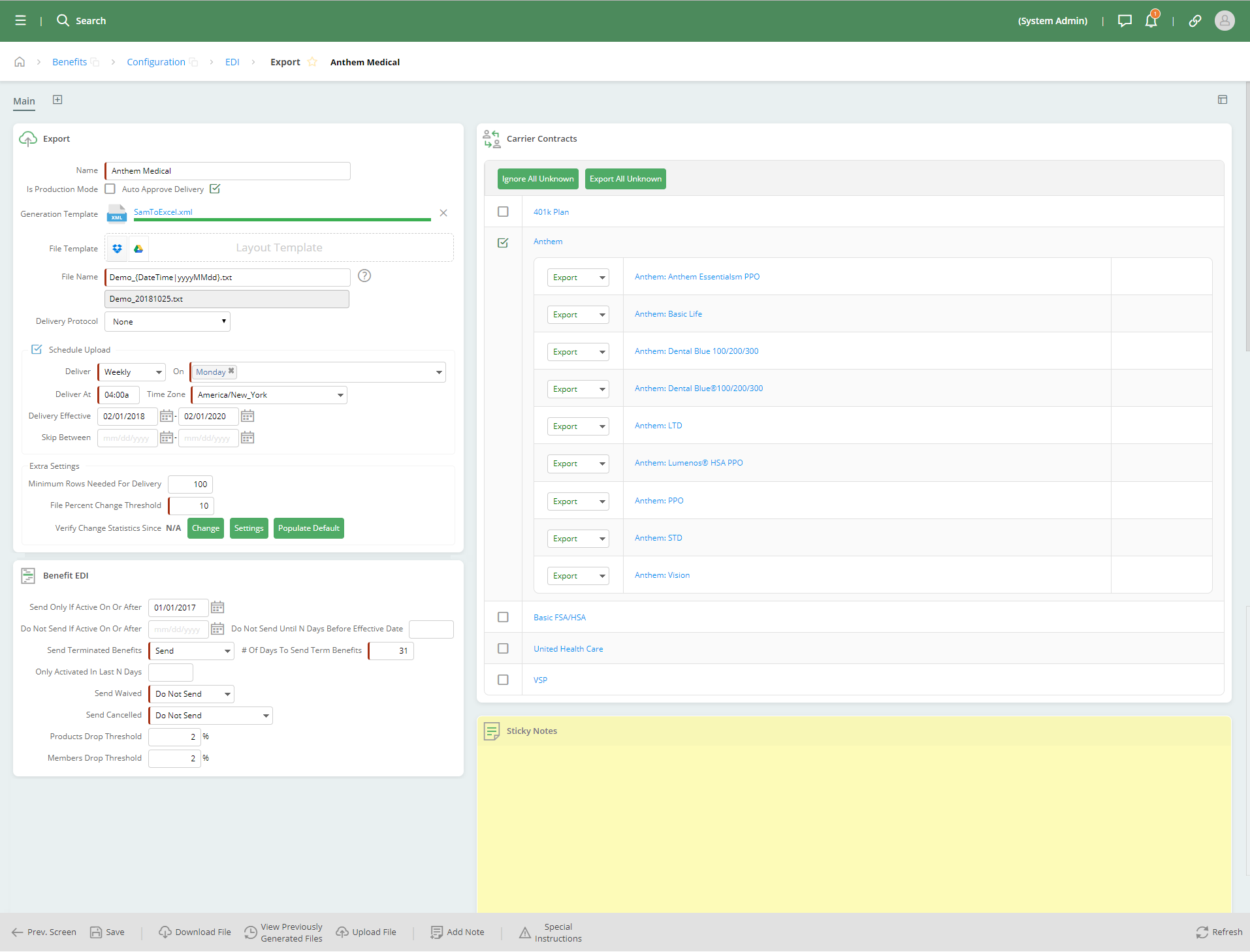The width and height of the screenshot is (1250, 952).
Task: Click the link chain icon
Action: click(1195, 21)
